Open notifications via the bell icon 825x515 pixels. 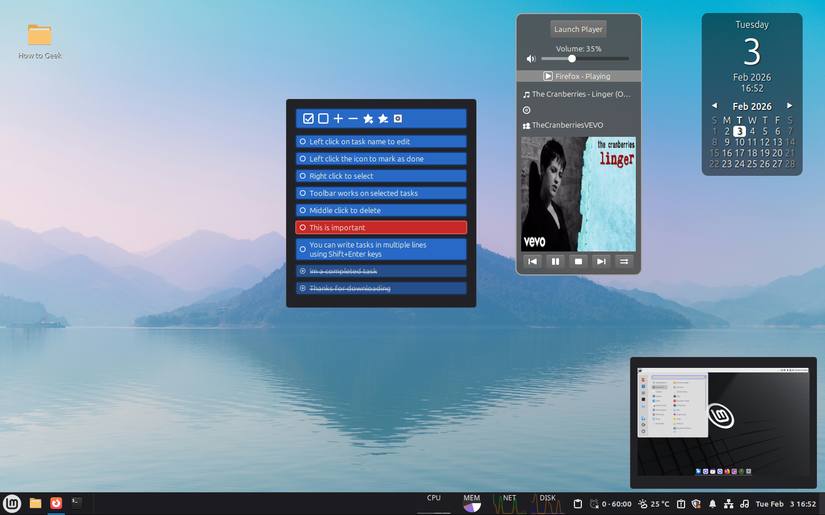712,504
